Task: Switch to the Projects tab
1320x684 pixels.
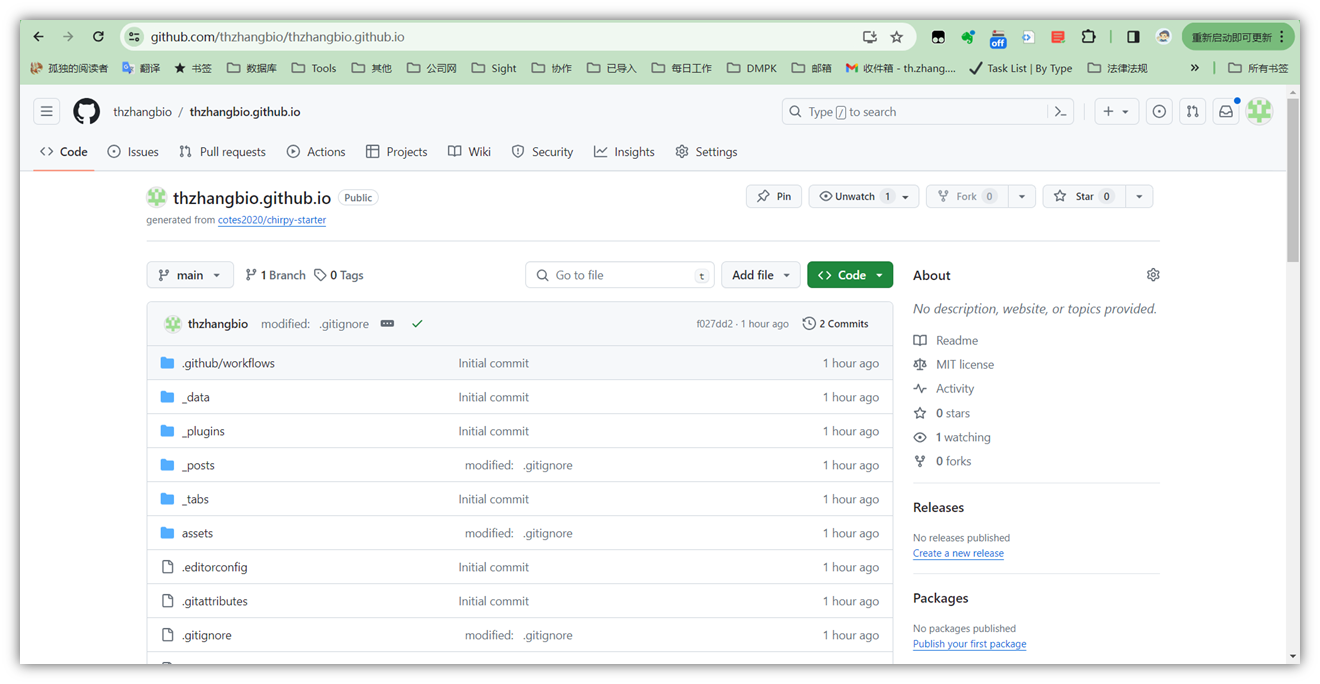Action: point(397,152)
